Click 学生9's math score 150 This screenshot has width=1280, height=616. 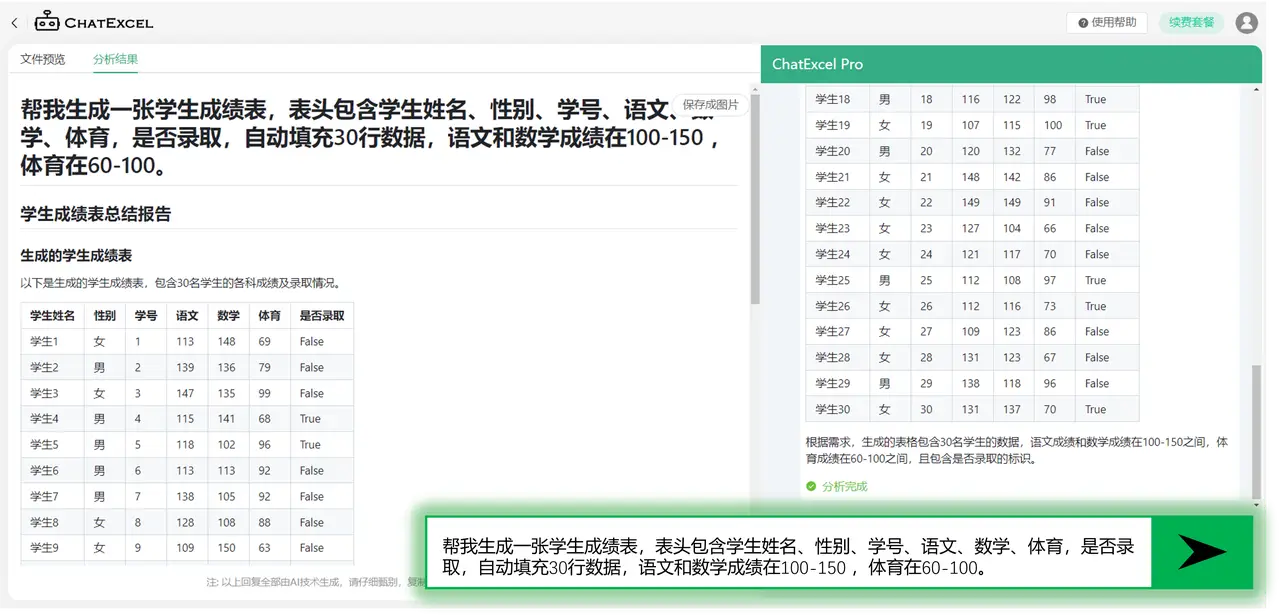click(x=227, y=548)
